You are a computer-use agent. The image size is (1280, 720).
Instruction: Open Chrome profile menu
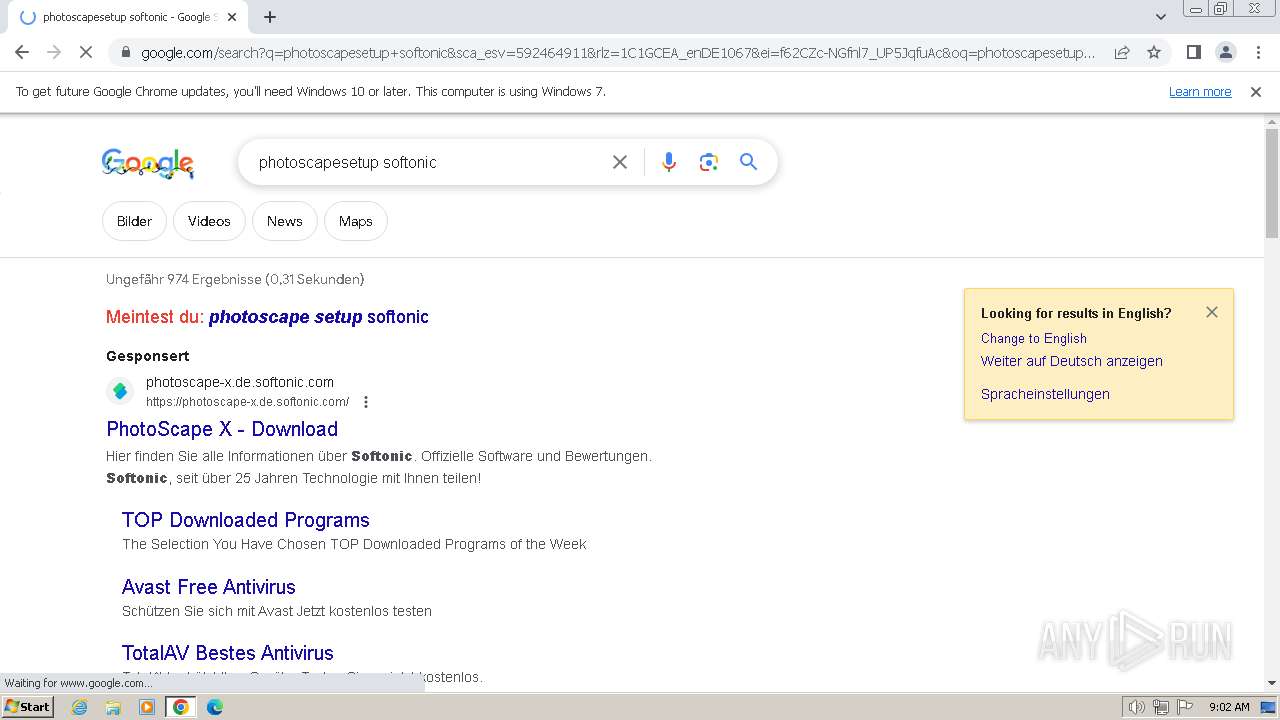tap(1225, 52)
